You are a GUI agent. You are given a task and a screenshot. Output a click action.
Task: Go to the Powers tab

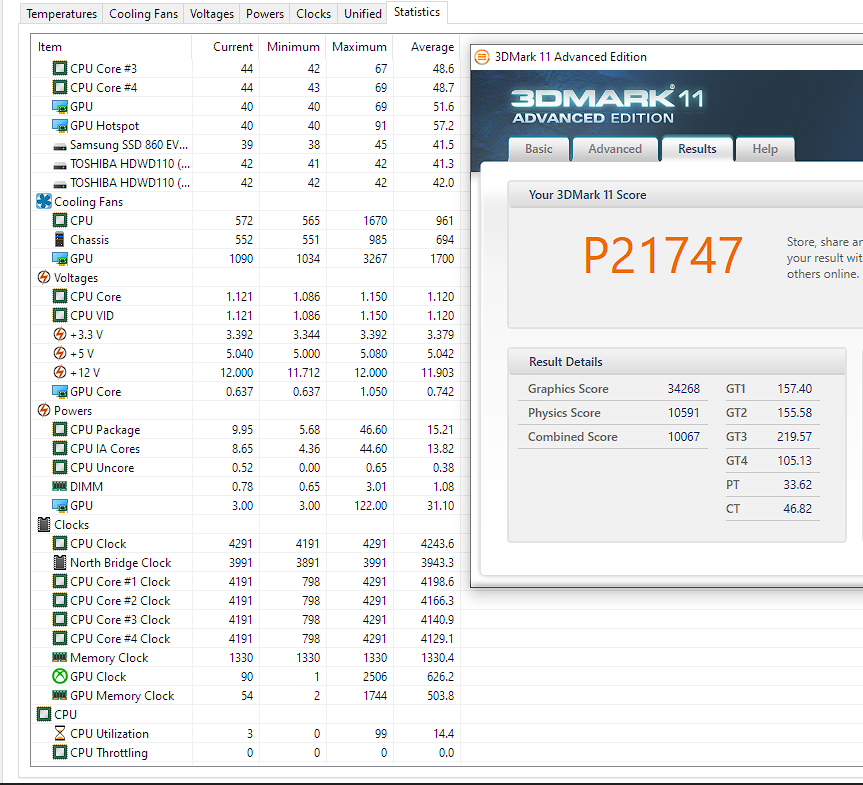click(x=265, y=14)
